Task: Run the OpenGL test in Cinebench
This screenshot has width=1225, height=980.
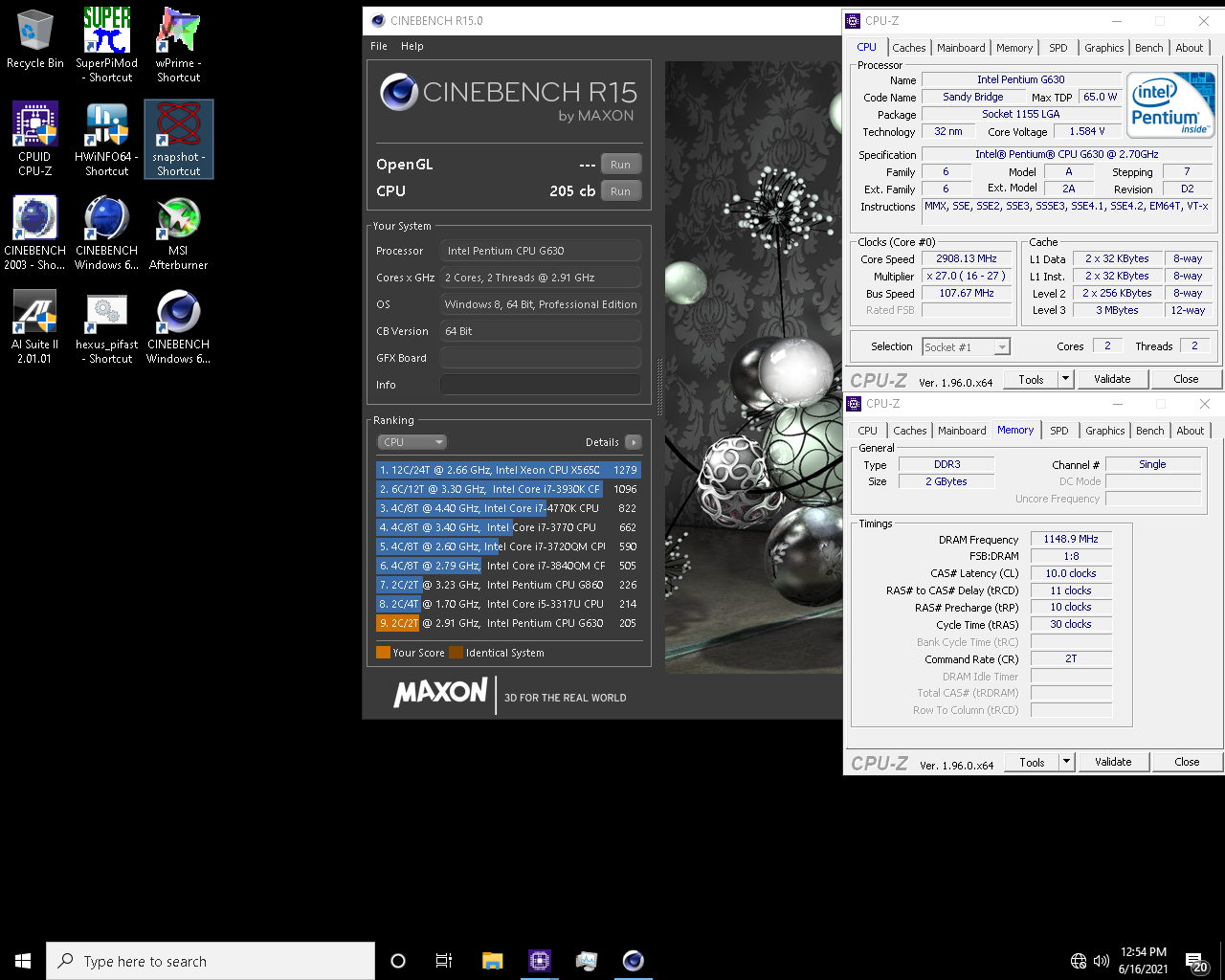Action: click(621, 165)
